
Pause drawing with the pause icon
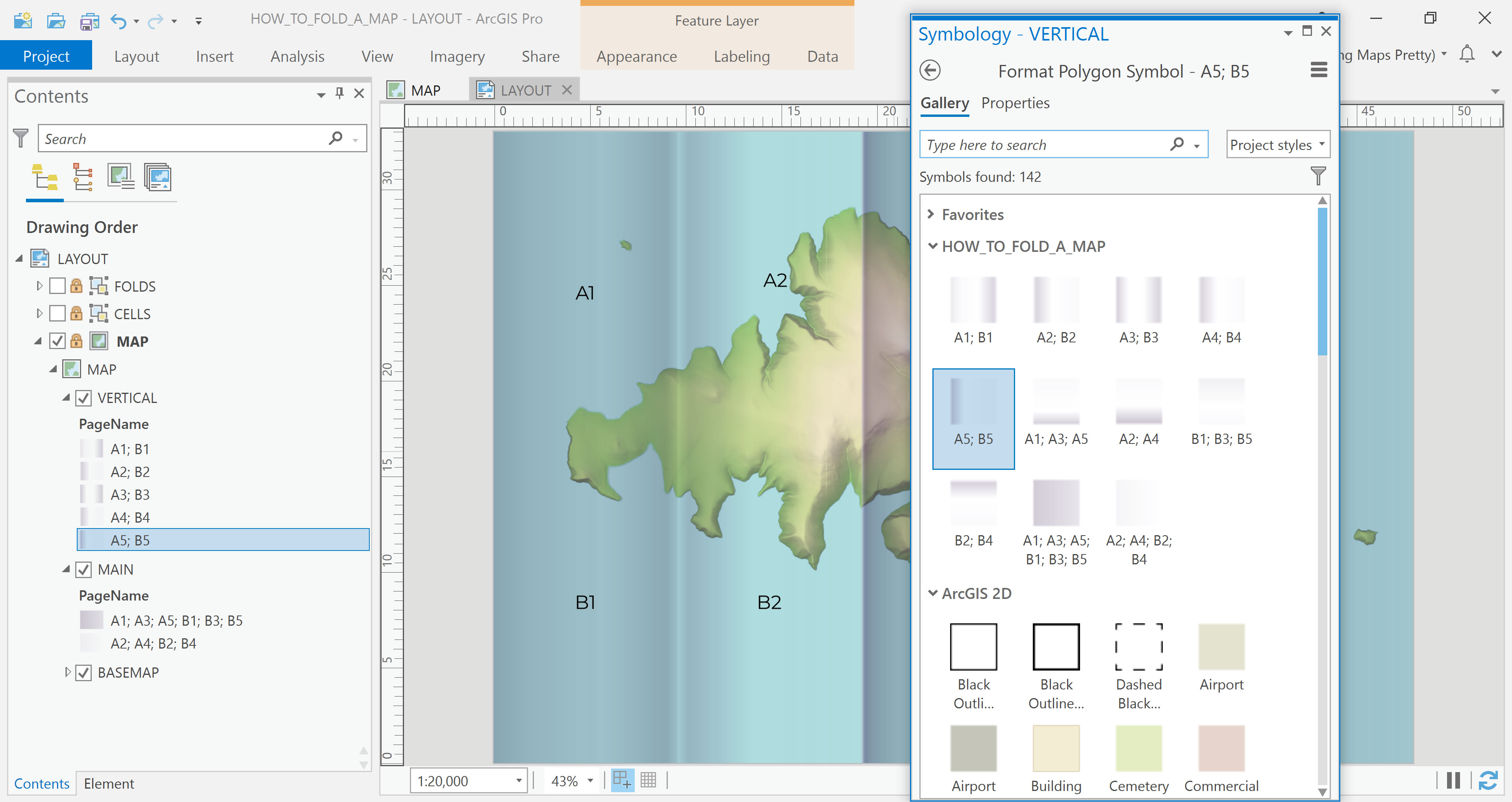click(1453, 780)
